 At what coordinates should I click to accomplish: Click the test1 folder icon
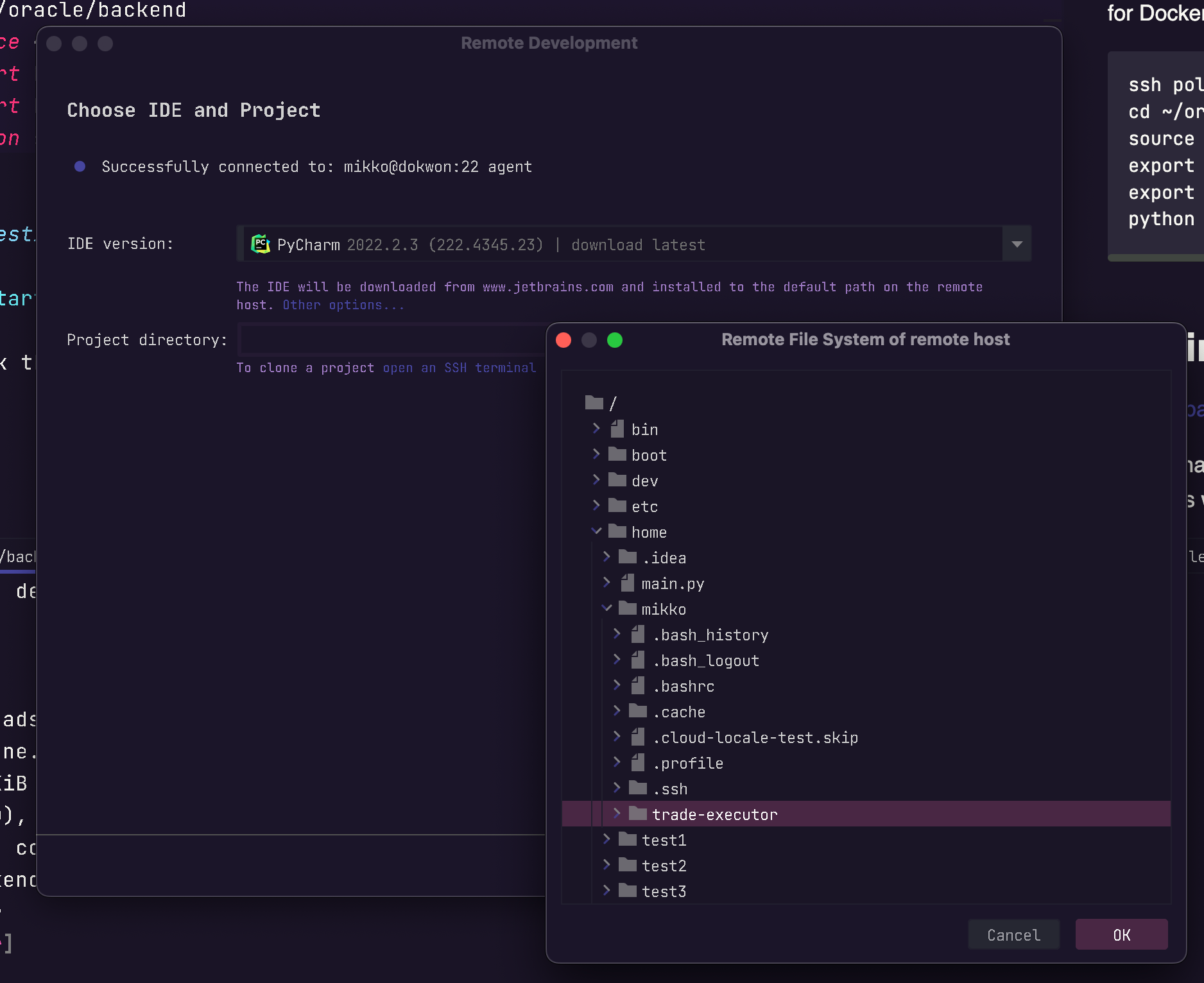click(628, 839)
